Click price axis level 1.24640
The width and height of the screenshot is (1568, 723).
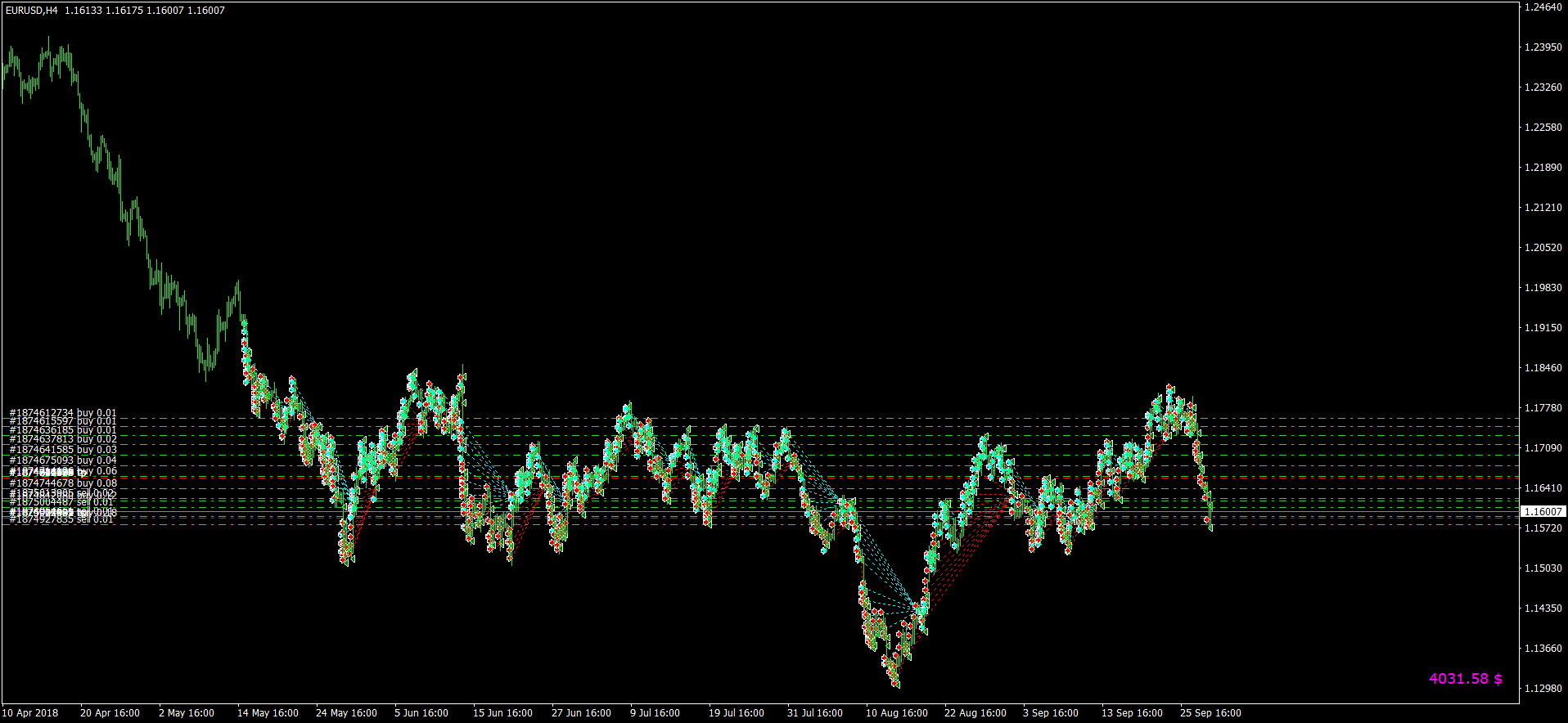coord(1543,7)
